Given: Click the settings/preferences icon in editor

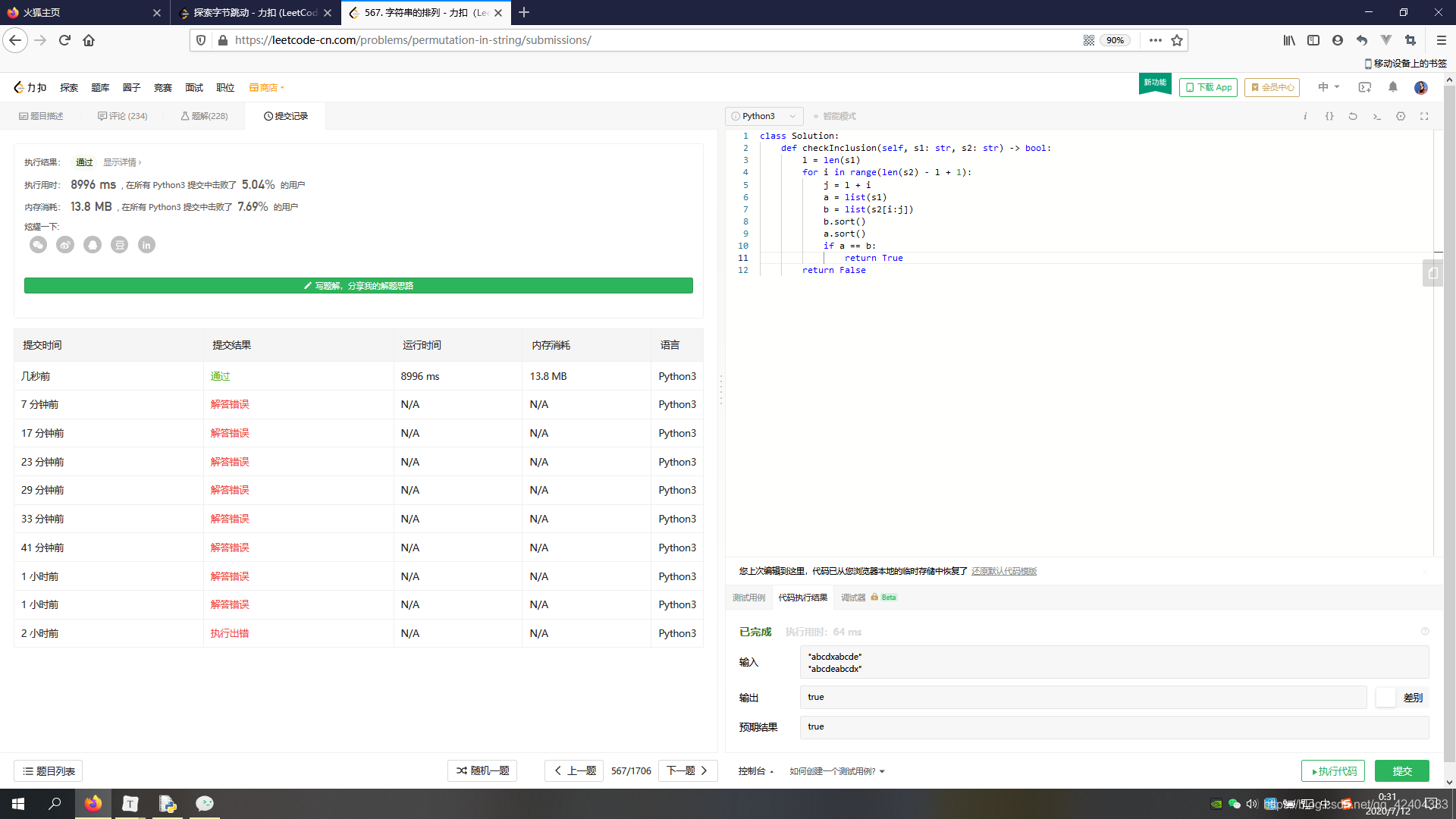Looking at the screenshot, I should [1401, 116].
